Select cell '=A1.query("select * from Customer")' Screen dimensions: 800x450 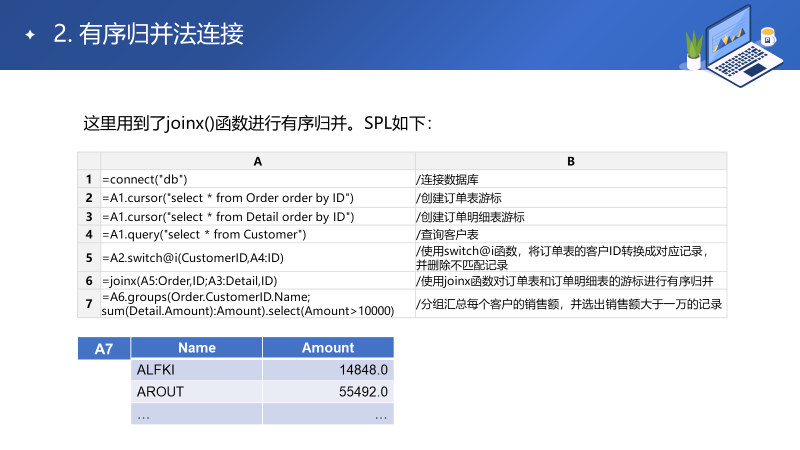click(258, 234)
